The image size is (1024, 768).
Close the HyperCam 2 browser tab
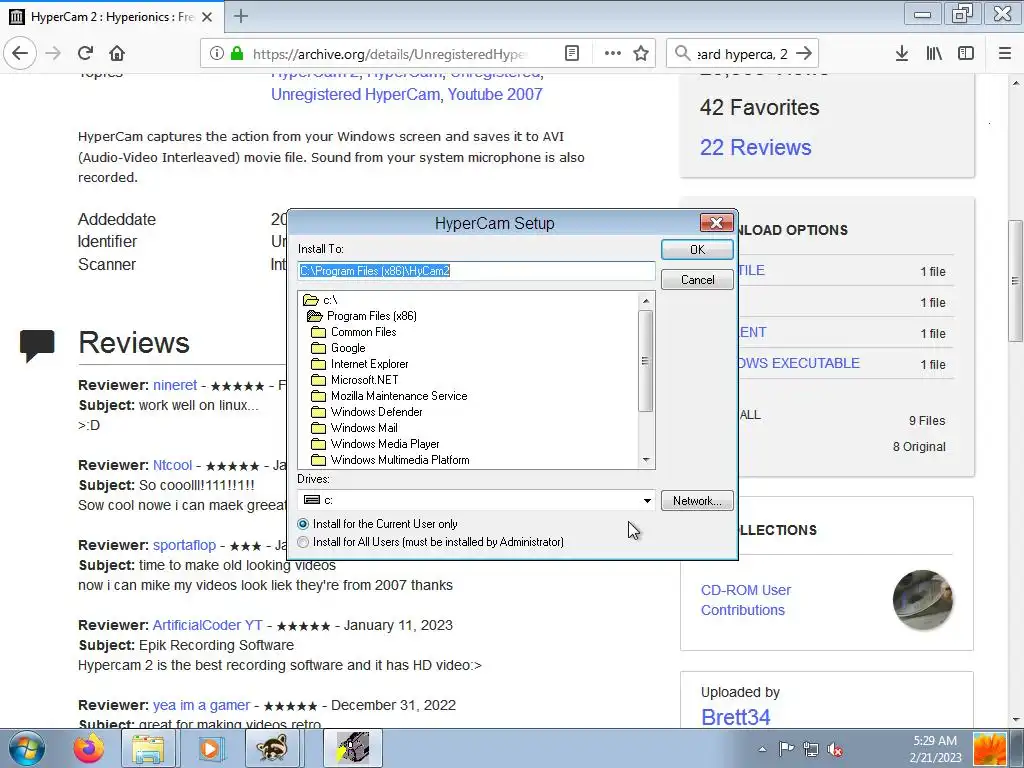[207, 17]
